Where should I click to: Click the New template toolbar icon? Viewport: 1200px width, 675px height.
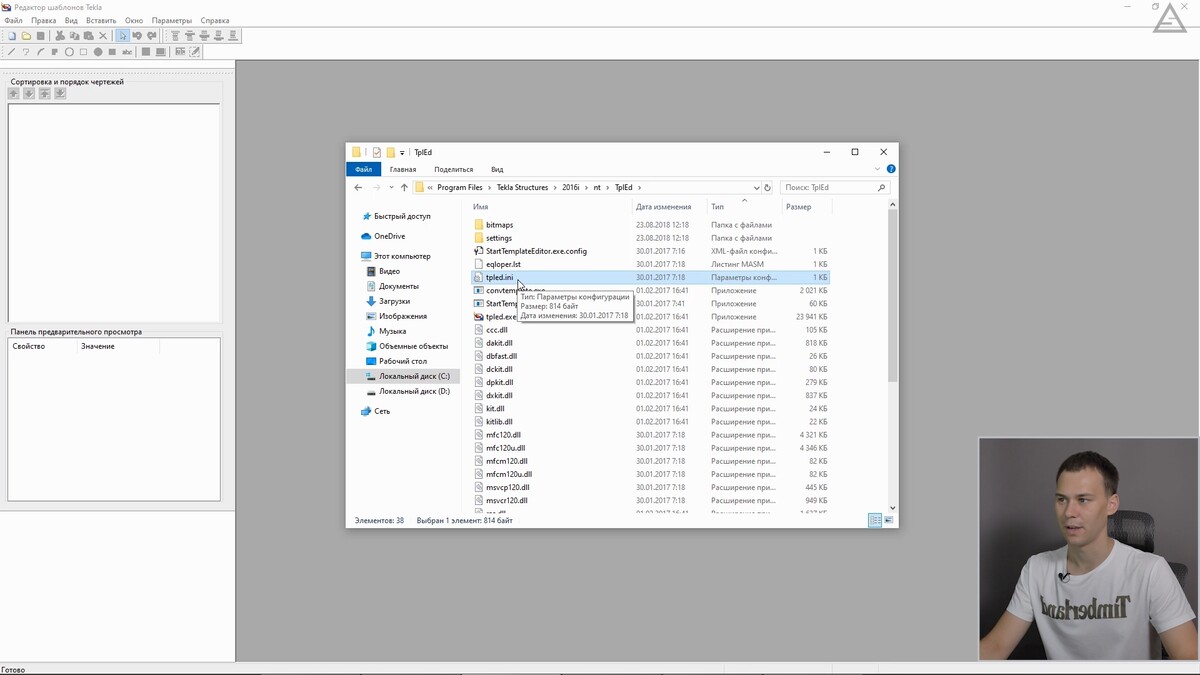pyautogui.click(x=12, y=36)
